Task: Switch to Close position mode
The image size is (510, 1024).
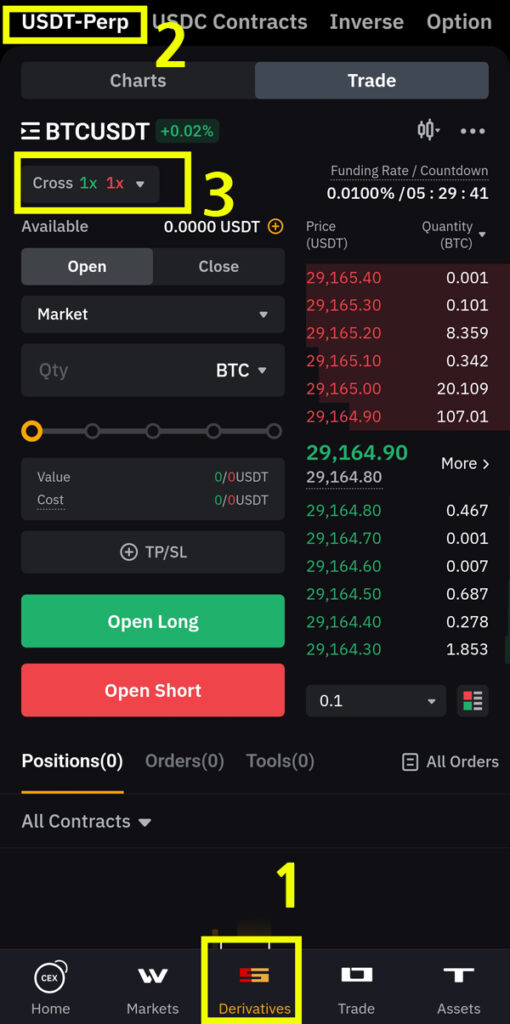Action: click(x=219, y=266)
